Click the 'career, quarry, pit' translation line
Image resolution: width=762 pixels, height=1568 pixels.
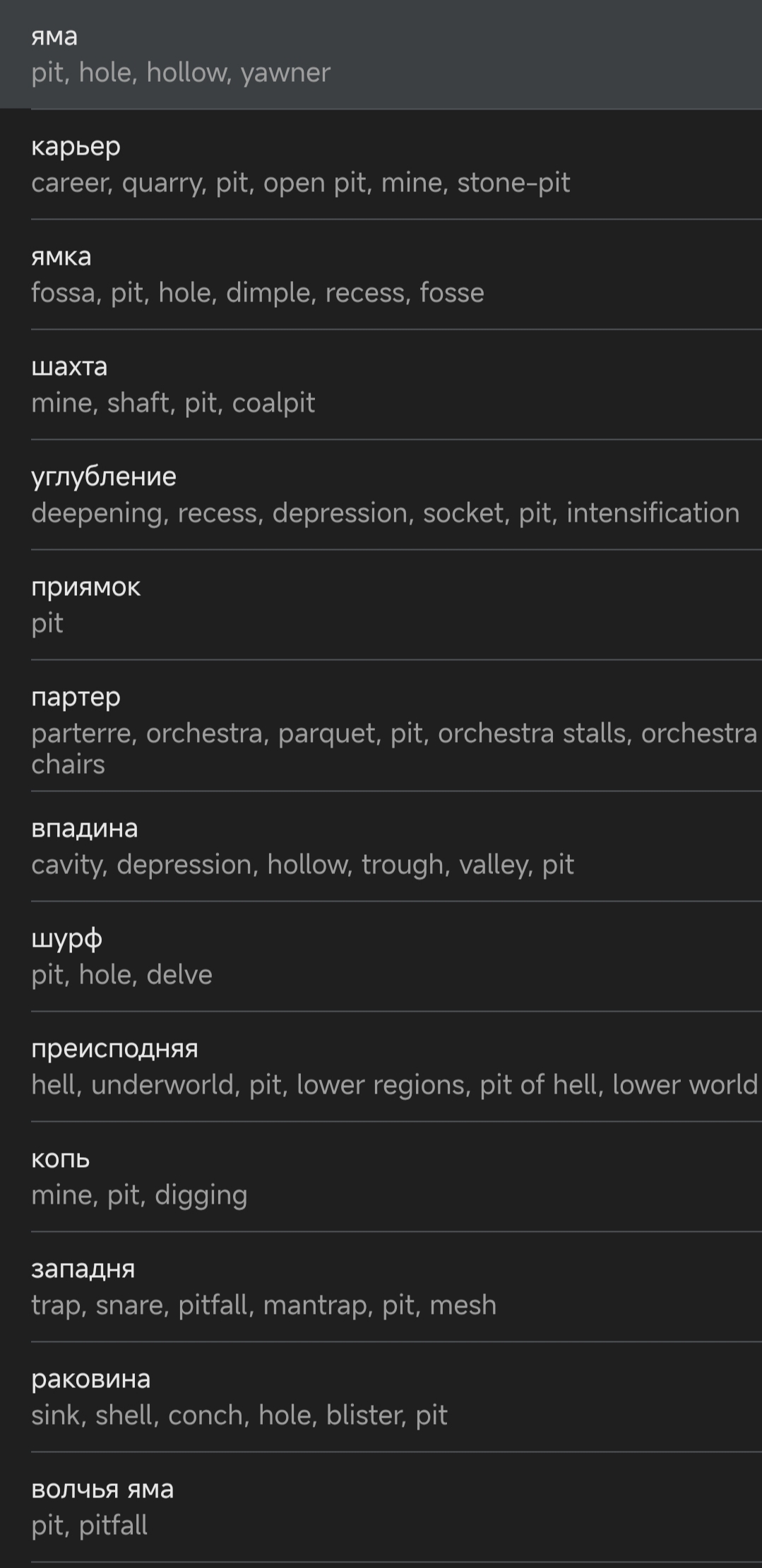(x=300, y=183)
